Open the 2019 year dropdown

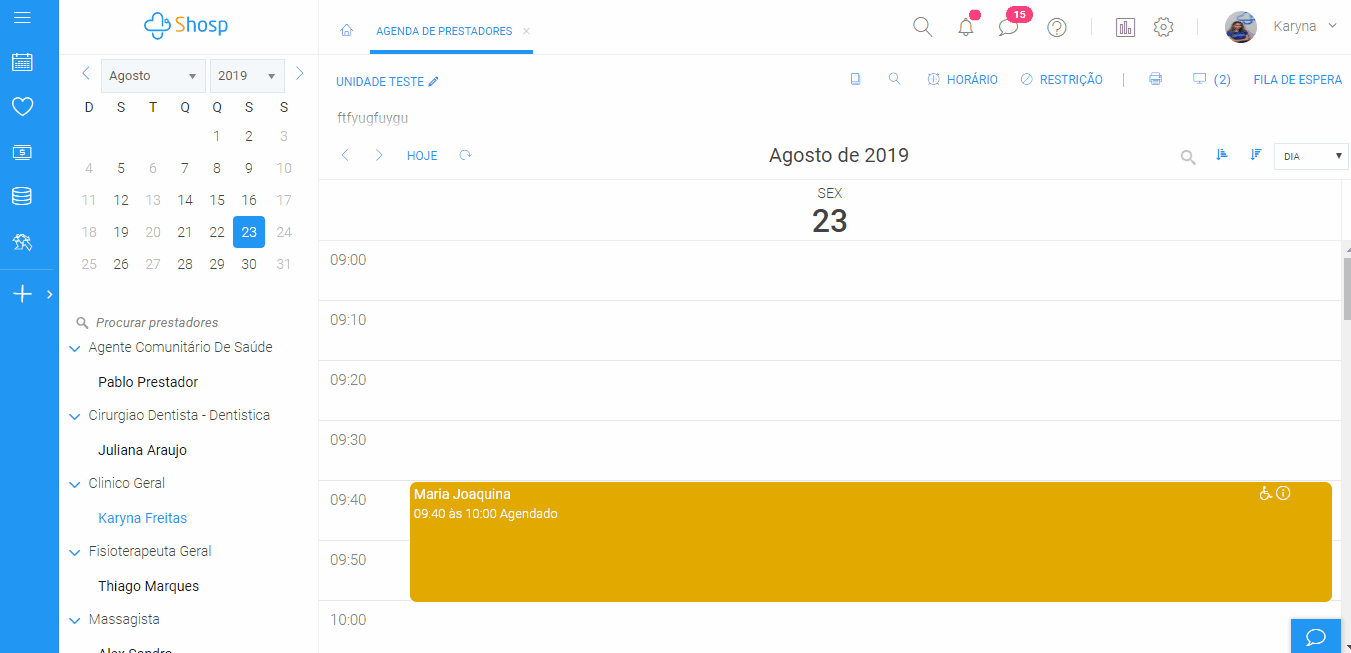(x=246, y=76)
